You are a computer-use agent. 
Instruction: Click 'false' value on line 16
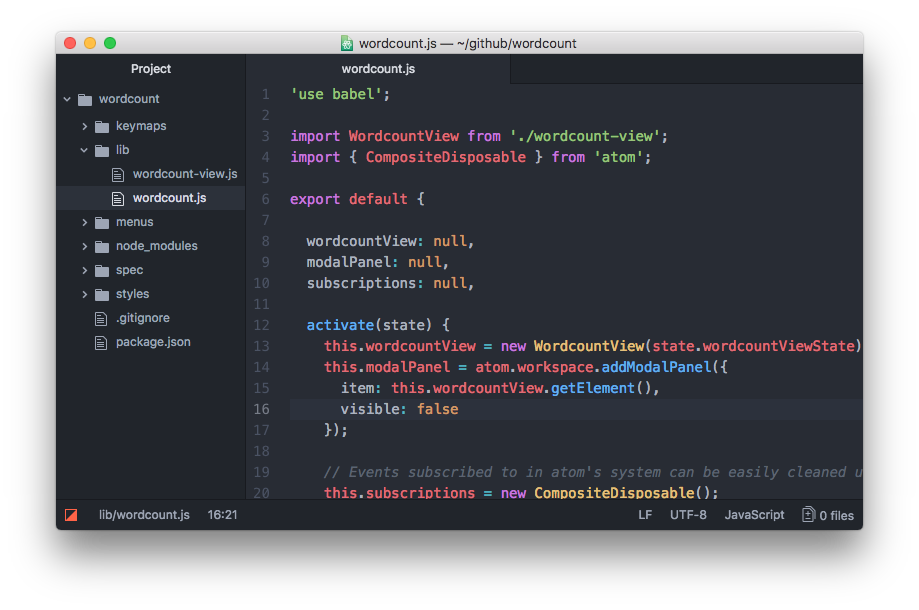437,409
